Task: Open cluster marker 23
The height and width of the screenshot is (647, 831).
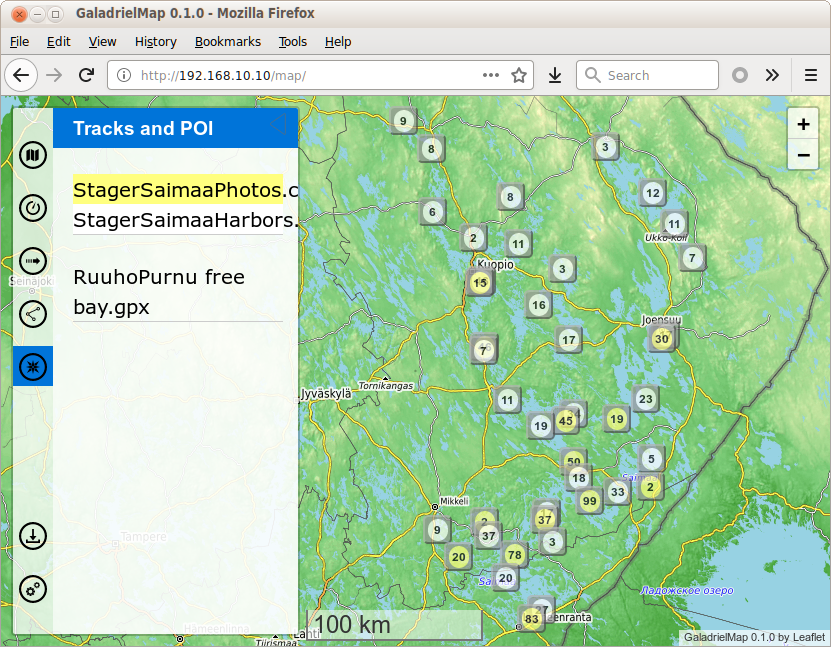Action: tap(646, 399)
